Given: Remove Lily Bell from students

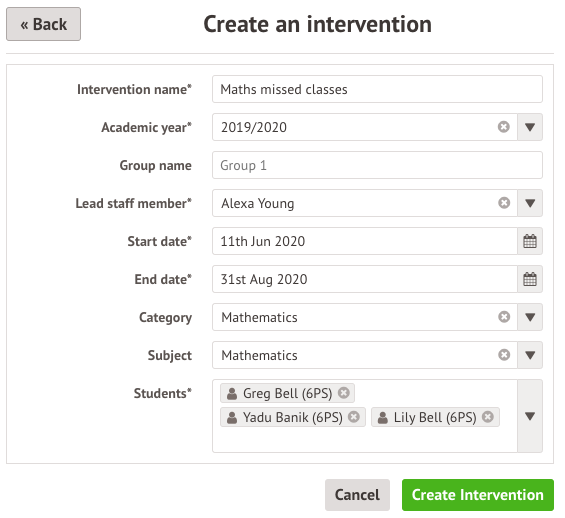Looking at the screenshot, I should (x=488, y=417).
